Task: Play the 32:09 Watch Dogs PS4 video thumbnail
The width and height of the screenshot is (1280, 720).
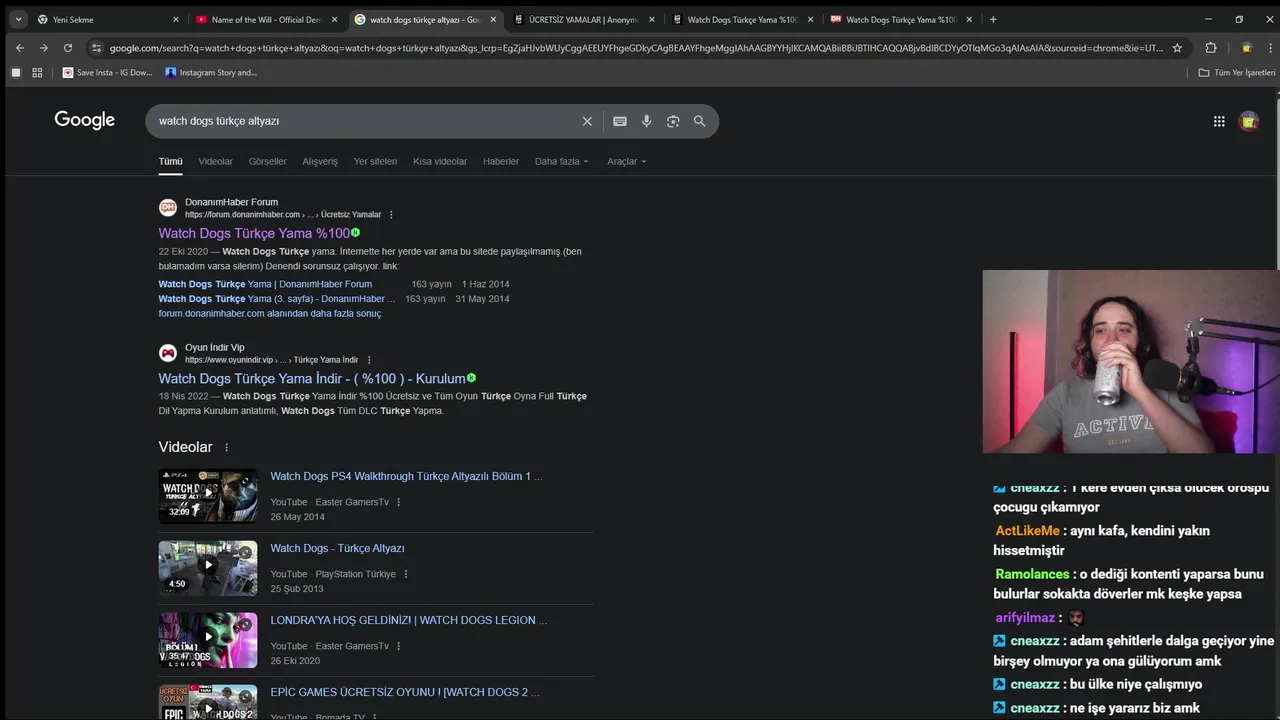Action: [208, 496]
